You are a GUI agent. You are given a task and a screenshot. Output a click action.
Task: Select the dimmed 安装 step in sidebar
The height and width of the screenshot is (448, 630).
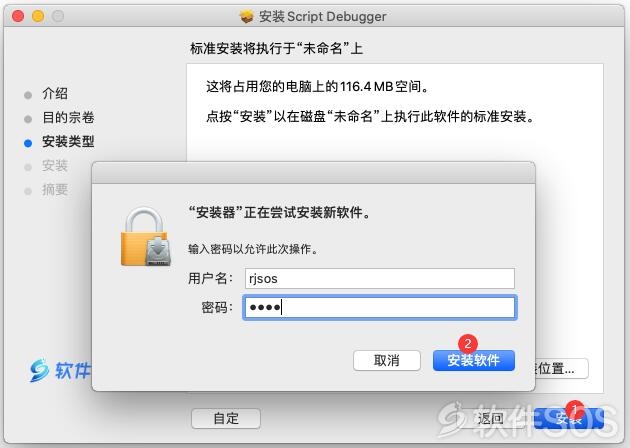point(55,166)
